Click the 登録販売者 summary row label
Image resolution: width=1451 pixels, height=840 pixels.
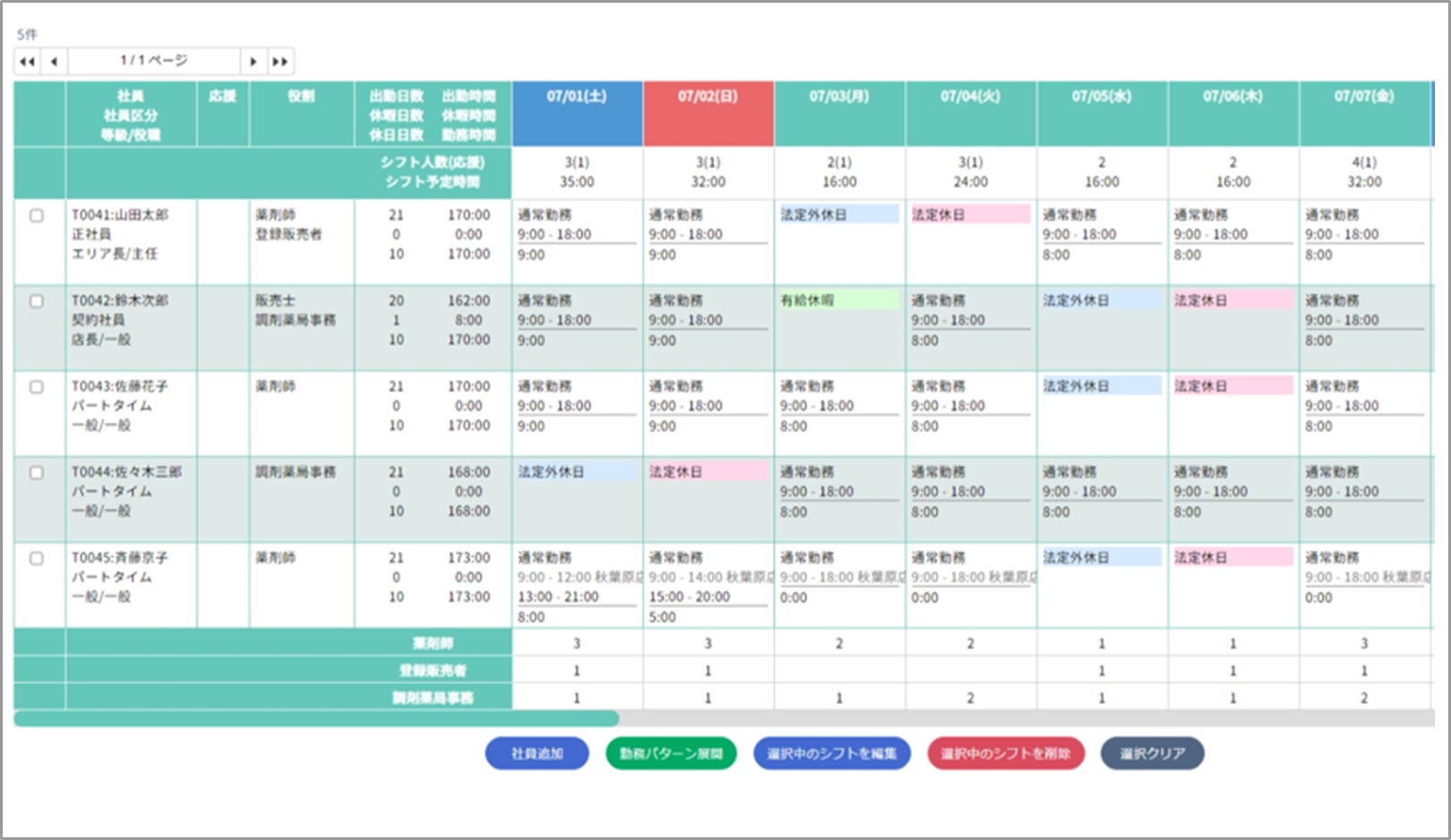[434, 671]
